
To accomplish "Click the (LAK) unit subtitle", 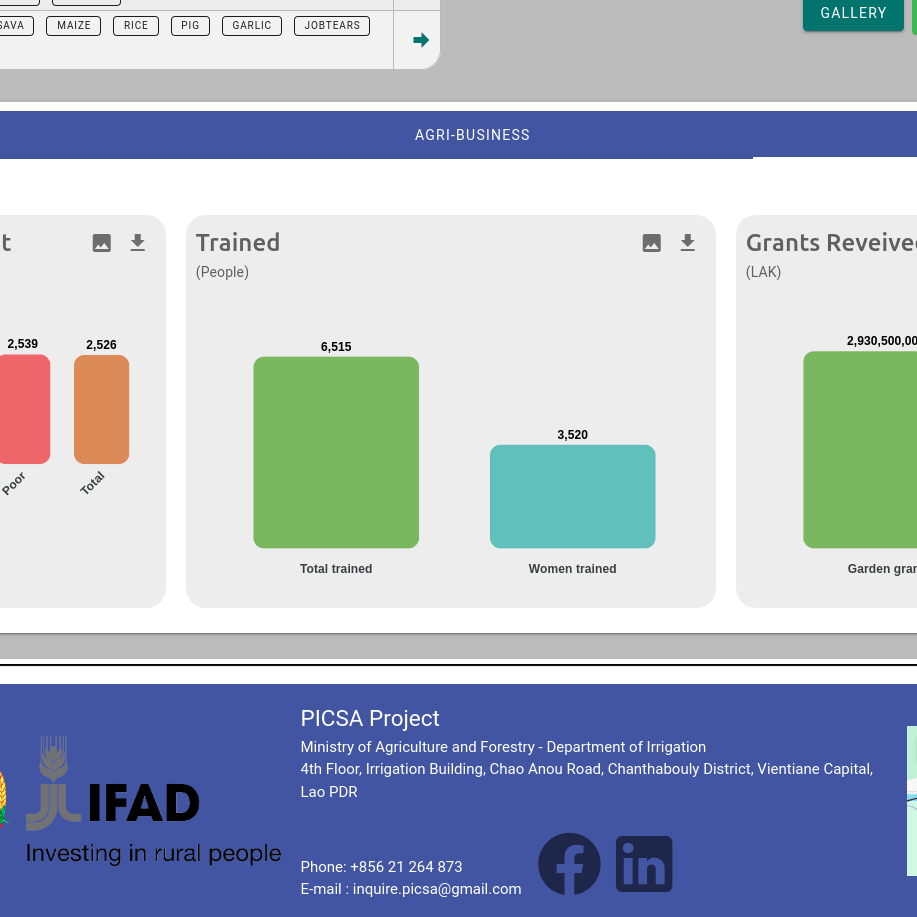I will coord(763,272).
